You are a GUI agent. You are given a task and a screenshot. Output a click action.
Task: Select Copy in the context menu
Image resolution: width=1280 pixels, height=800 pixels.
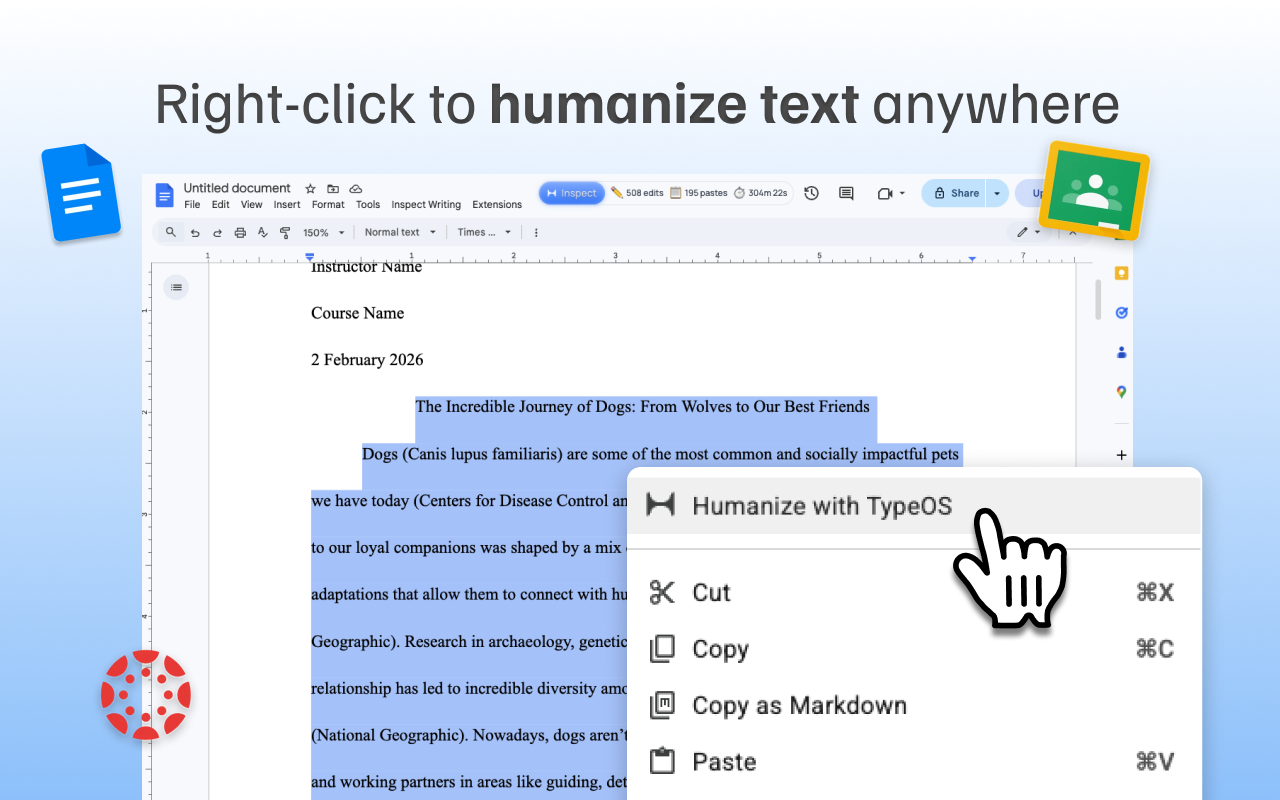click(914, 649)
